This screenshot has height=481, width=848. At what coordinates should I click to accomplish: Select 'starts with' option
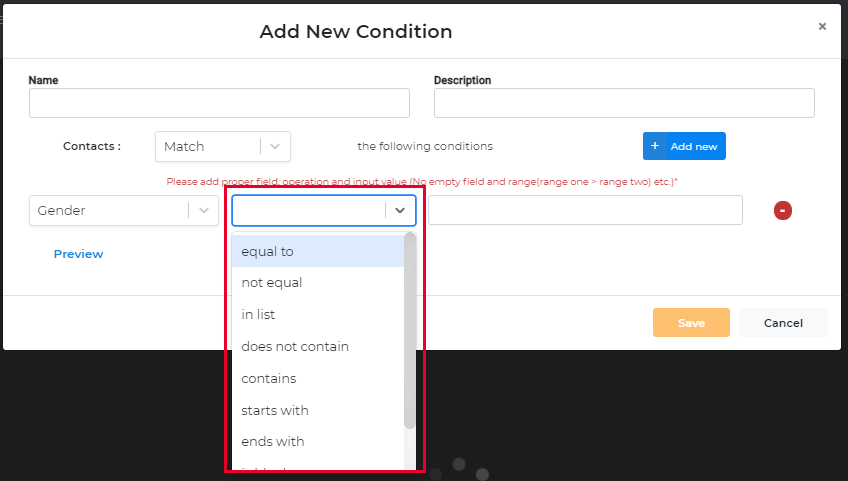tap(317, 410)
